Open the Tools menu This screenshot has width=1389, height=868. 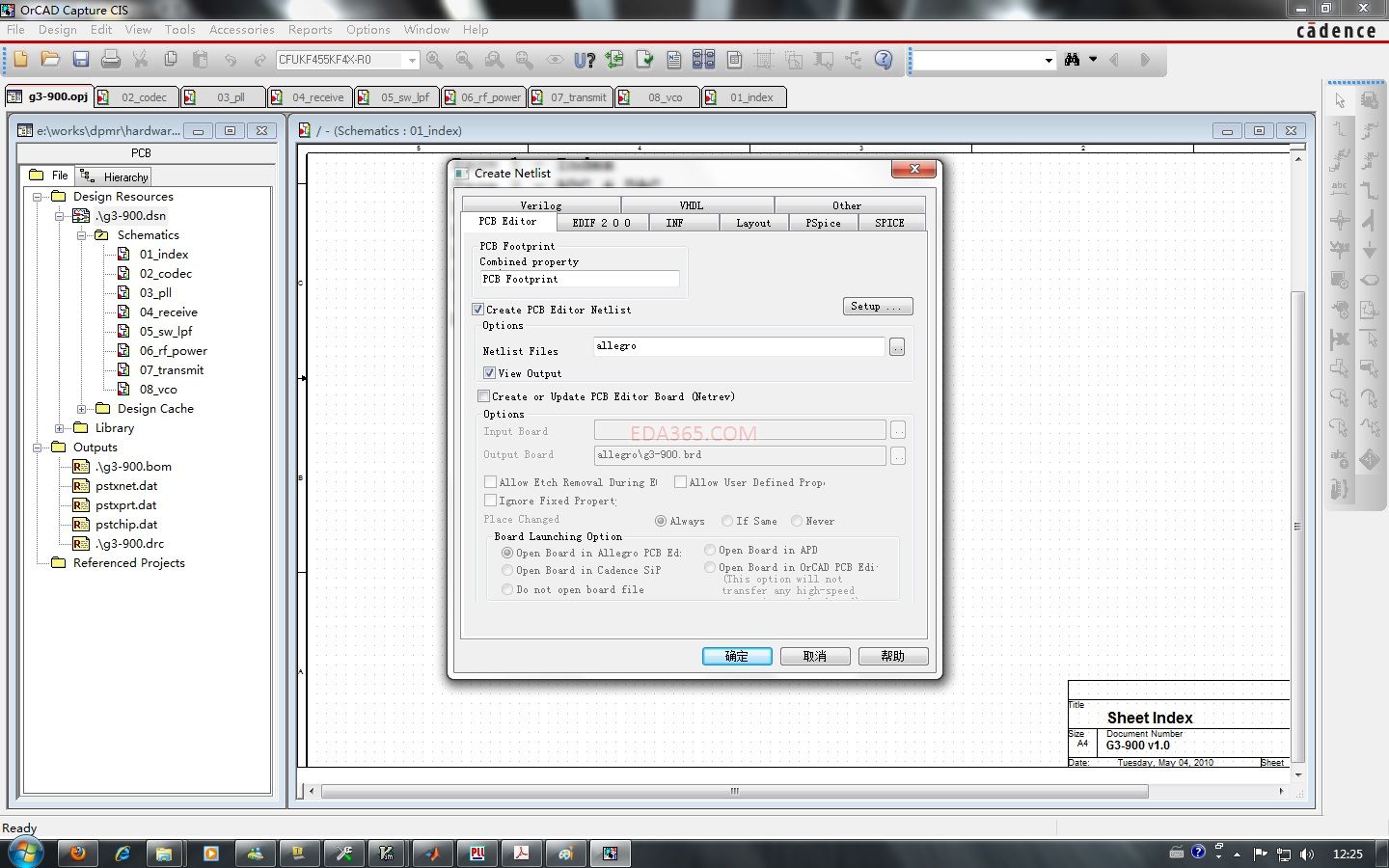pos(179,30)
